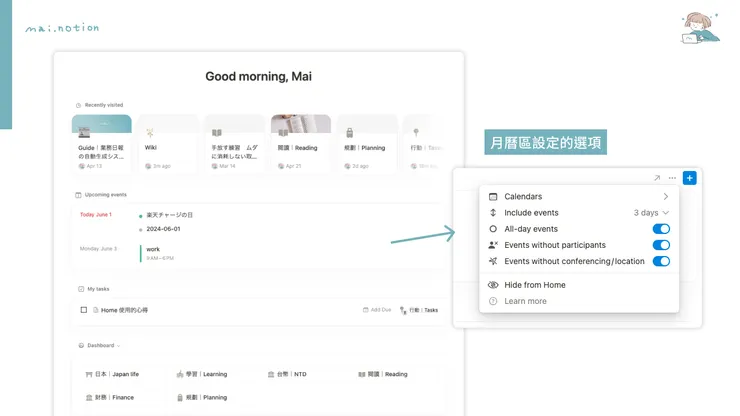The width and height of the screenshot is (740, 416).
Task: Click the participants icon beside Events without participants
Action: click(x=493, y=245)
